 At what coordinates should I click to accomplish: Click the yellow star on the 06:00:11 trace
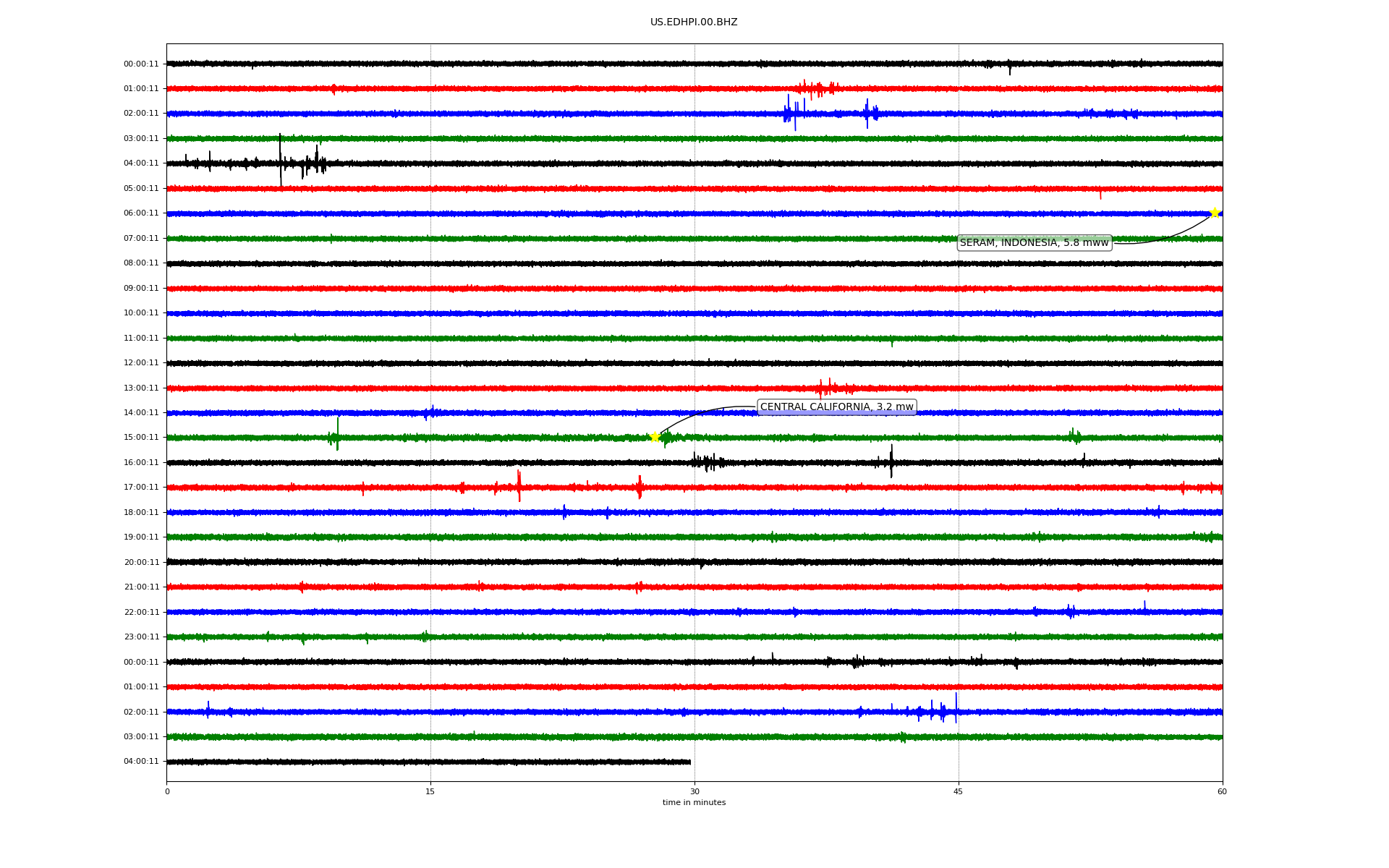tap(1215, 213)
